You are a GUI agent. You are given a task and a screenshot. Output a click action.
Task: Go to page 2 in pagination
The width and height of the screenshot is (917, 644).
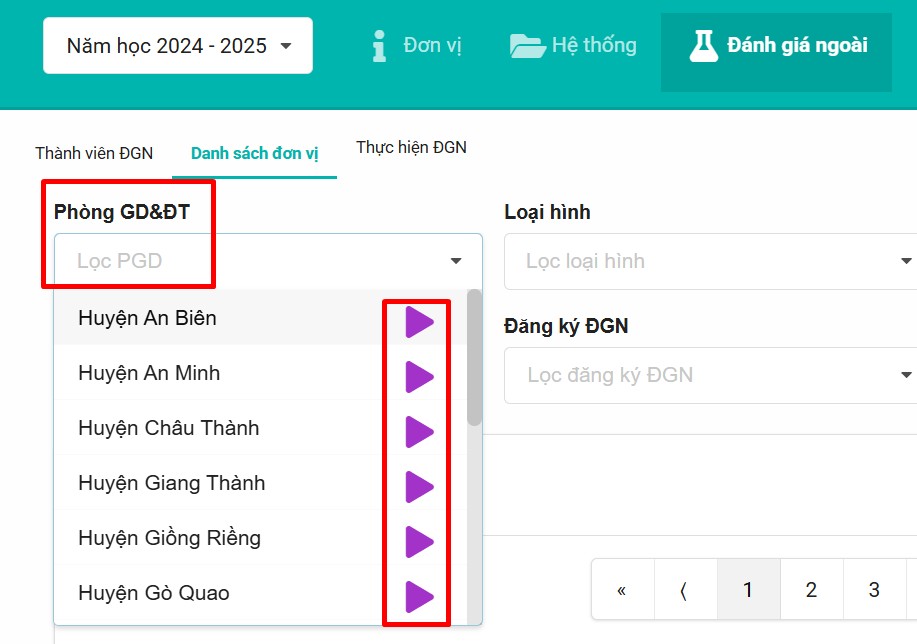(811, 590)
